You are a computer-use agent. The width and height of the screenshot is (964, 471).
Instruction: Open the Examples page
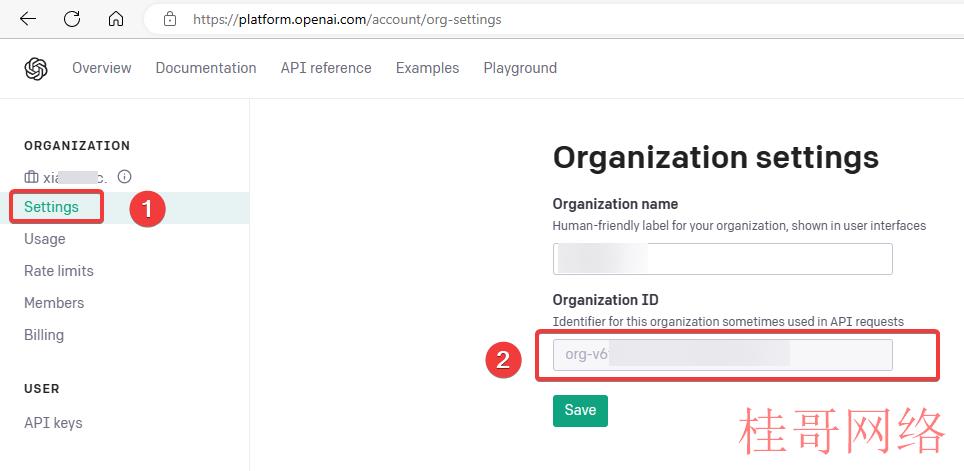[x=427, y=68]
